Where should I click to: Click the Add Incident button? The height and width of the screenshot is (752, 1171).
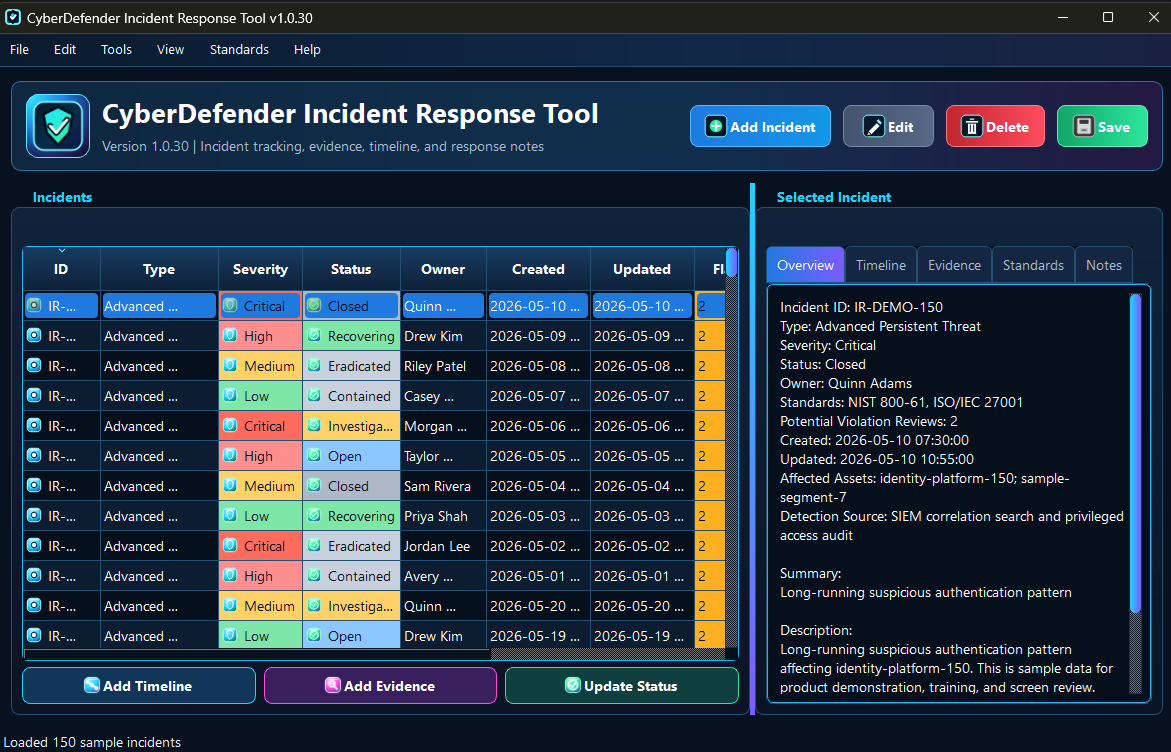pyautogui.click(x=760, y=126)
